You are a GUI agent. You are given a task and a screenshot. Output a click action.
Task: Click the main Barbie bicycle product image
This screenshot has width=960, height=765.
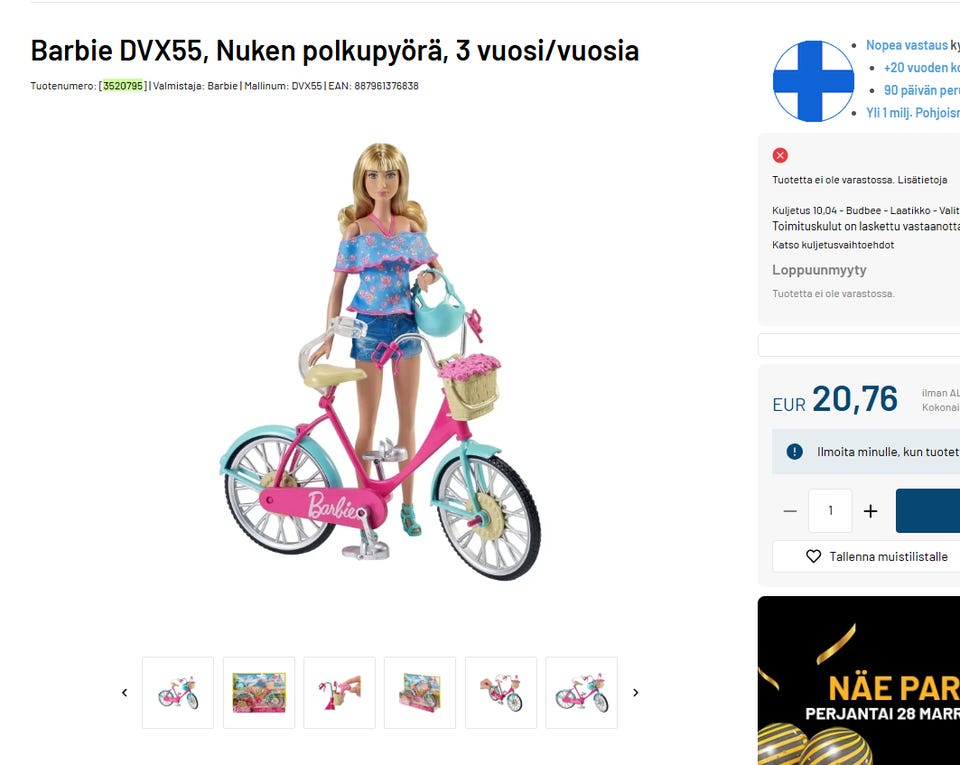pos(380,362)
